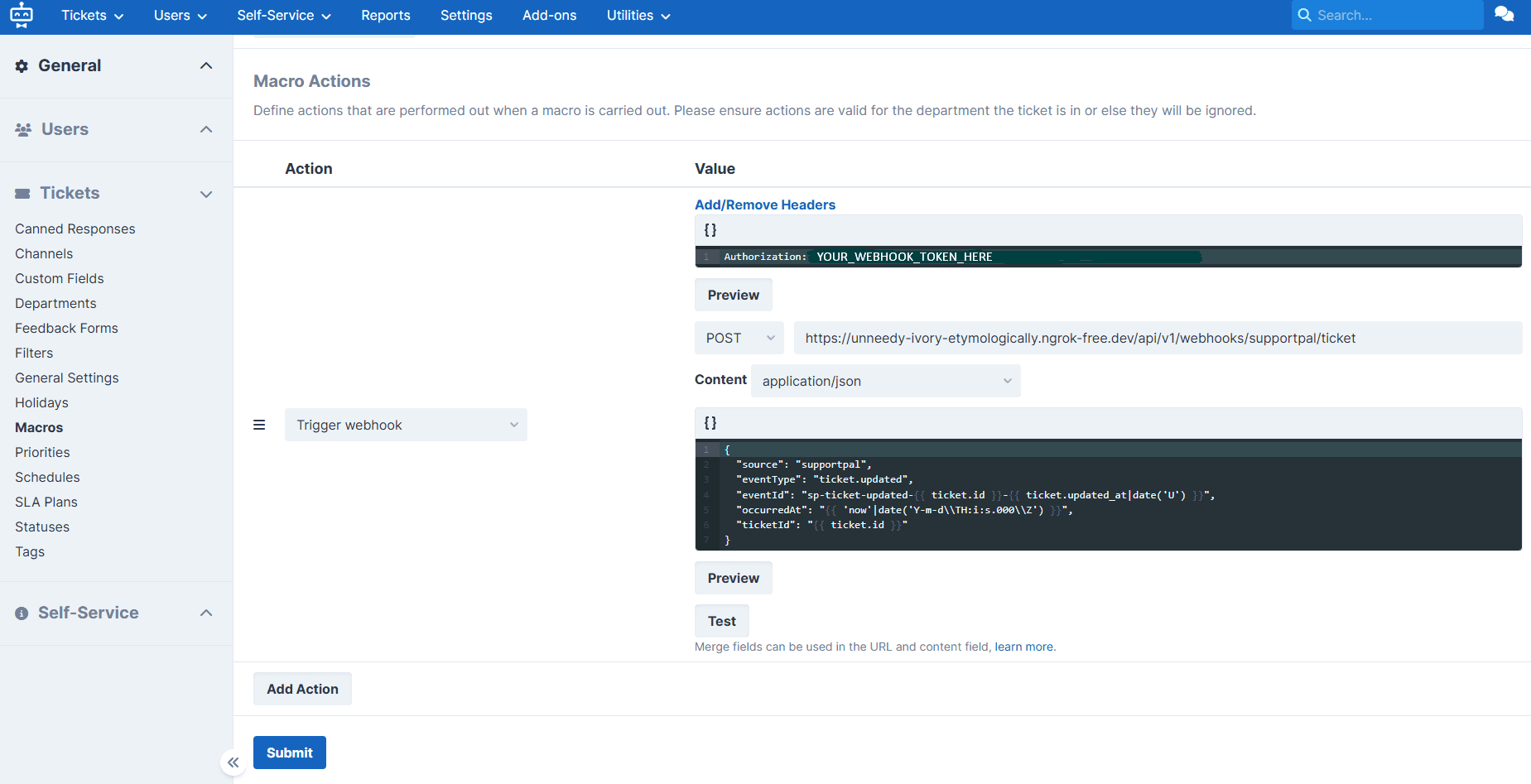This screenshot has width=1531, height=784.
Task: Open the chat conversations icon
Action: pos(1504,14)
